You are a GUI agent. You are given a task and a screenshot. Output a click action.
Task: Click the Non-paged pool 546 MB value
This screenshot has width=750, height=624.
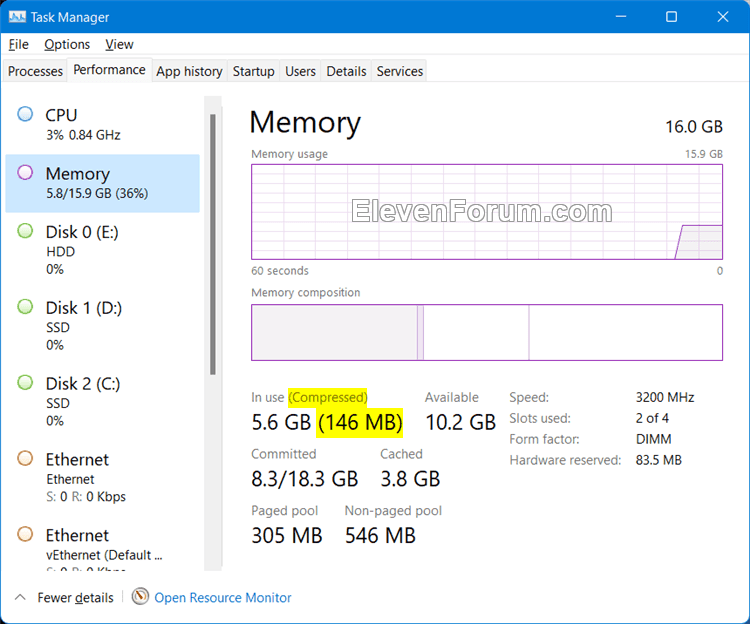click(380, 536)
